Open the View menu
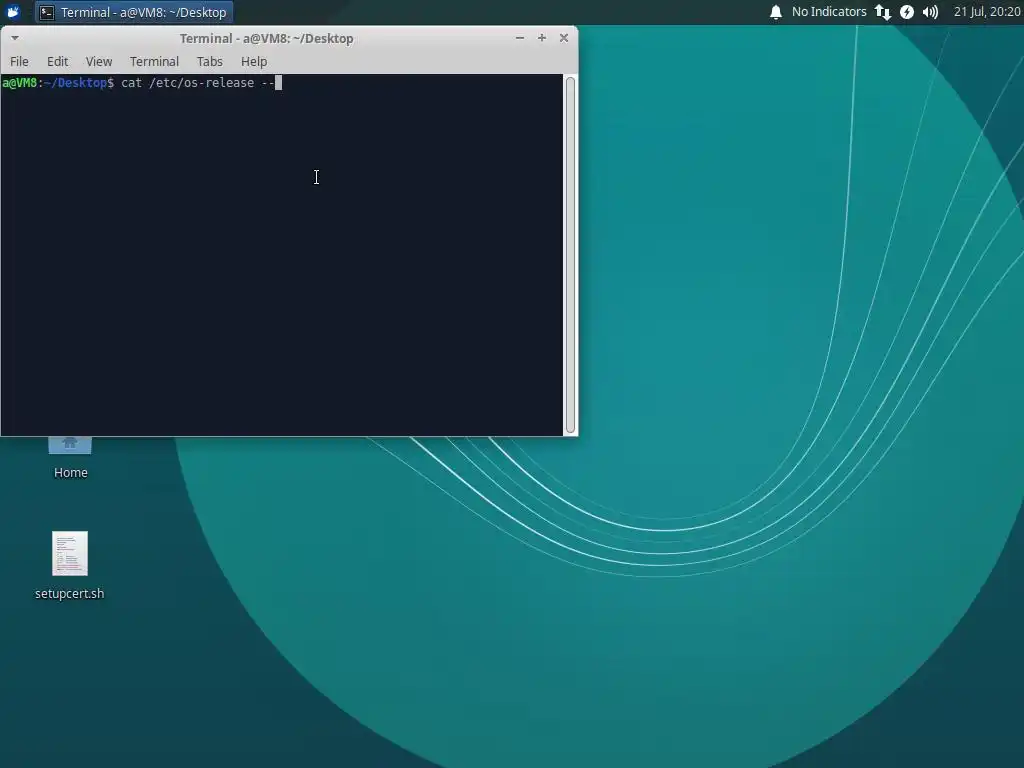 pos(99,61)
